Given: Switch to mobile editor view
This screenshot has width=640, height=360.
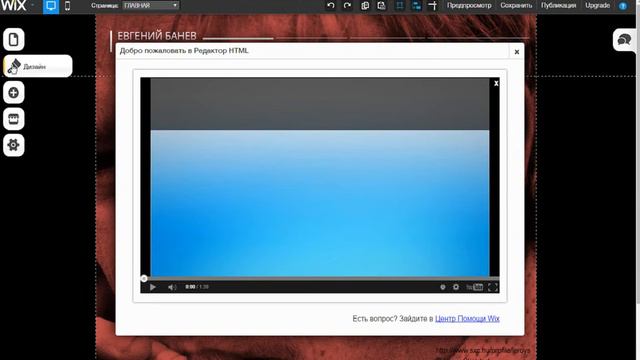Looking at the screenshot, I should coord(67,6).
